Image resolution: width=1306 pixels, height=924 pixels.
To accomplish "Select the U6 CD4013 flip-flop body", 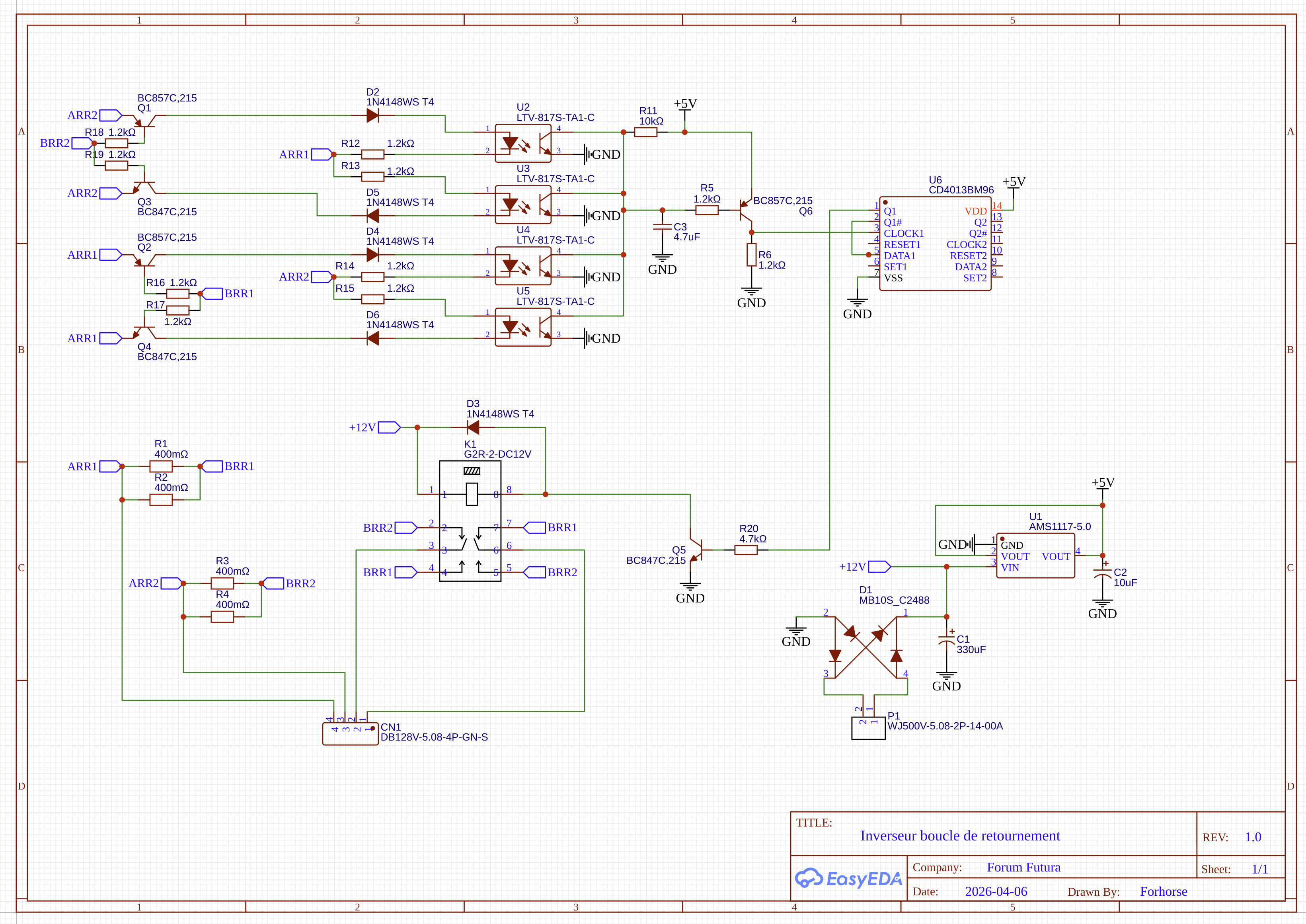I will pyautogui.click(x=935, y=244).
